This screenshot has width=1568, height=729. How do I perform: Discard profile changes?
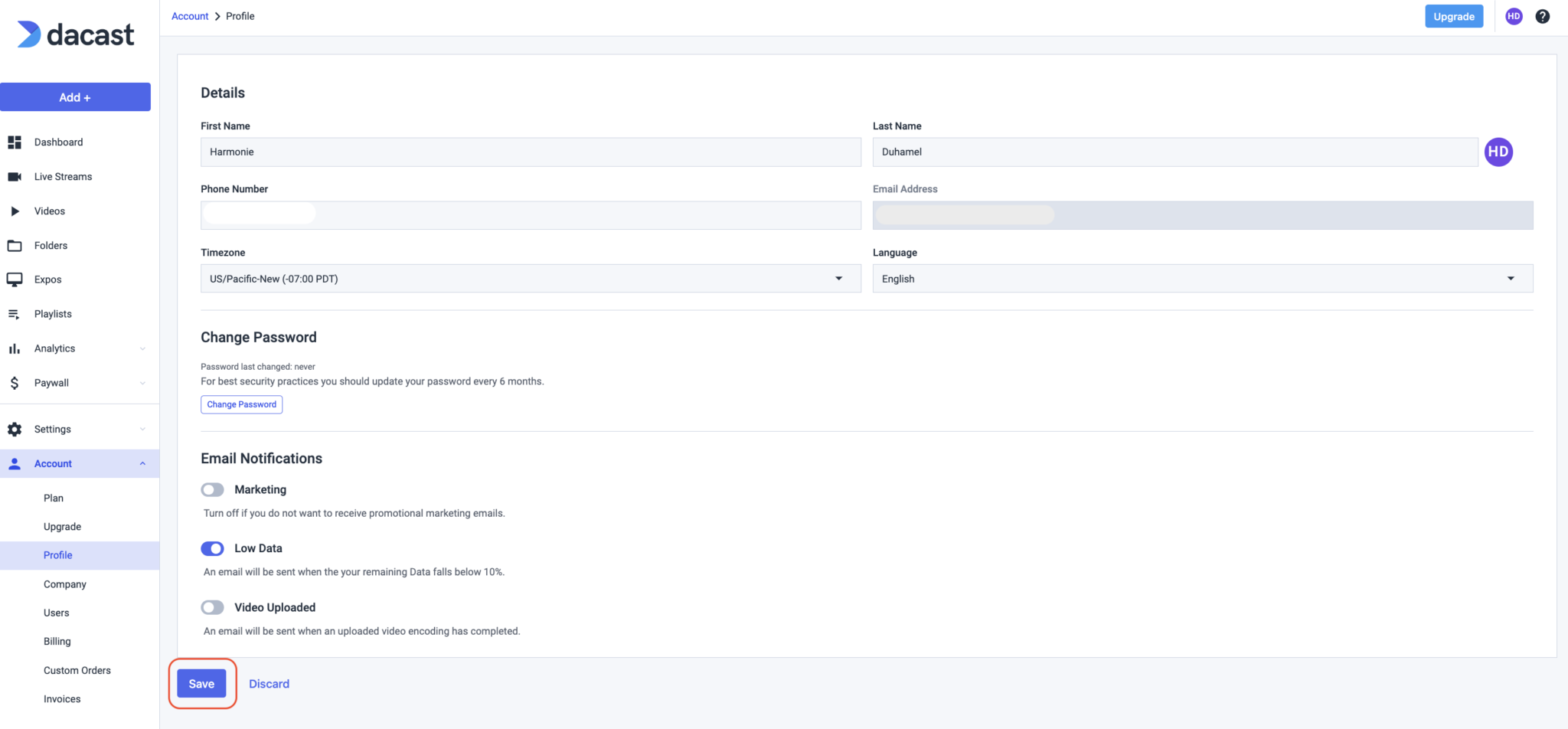point(269,684)
